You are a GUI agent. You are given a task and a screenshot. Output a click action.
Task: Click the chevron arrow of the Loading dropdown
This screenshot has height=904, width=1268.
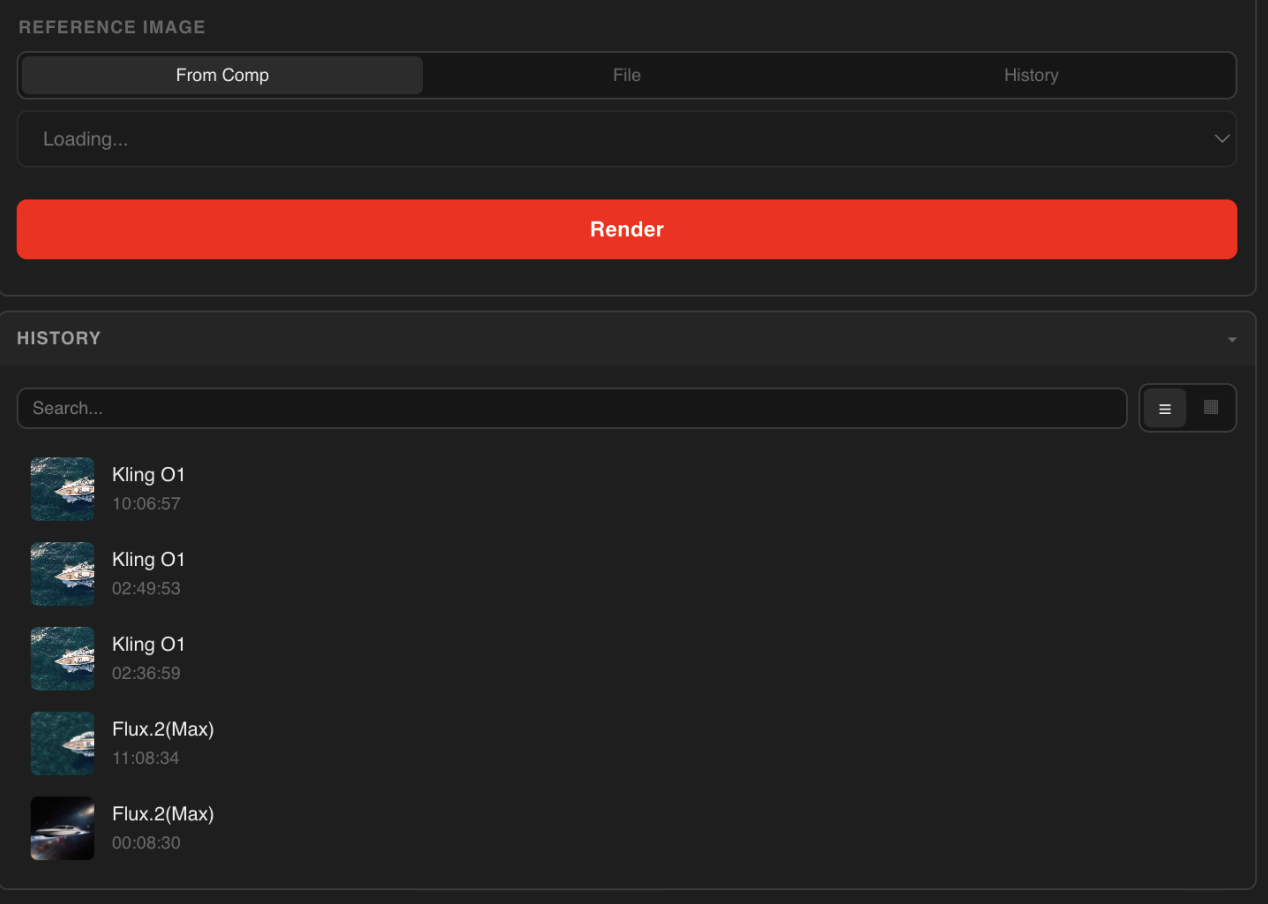pos(1221,139)
